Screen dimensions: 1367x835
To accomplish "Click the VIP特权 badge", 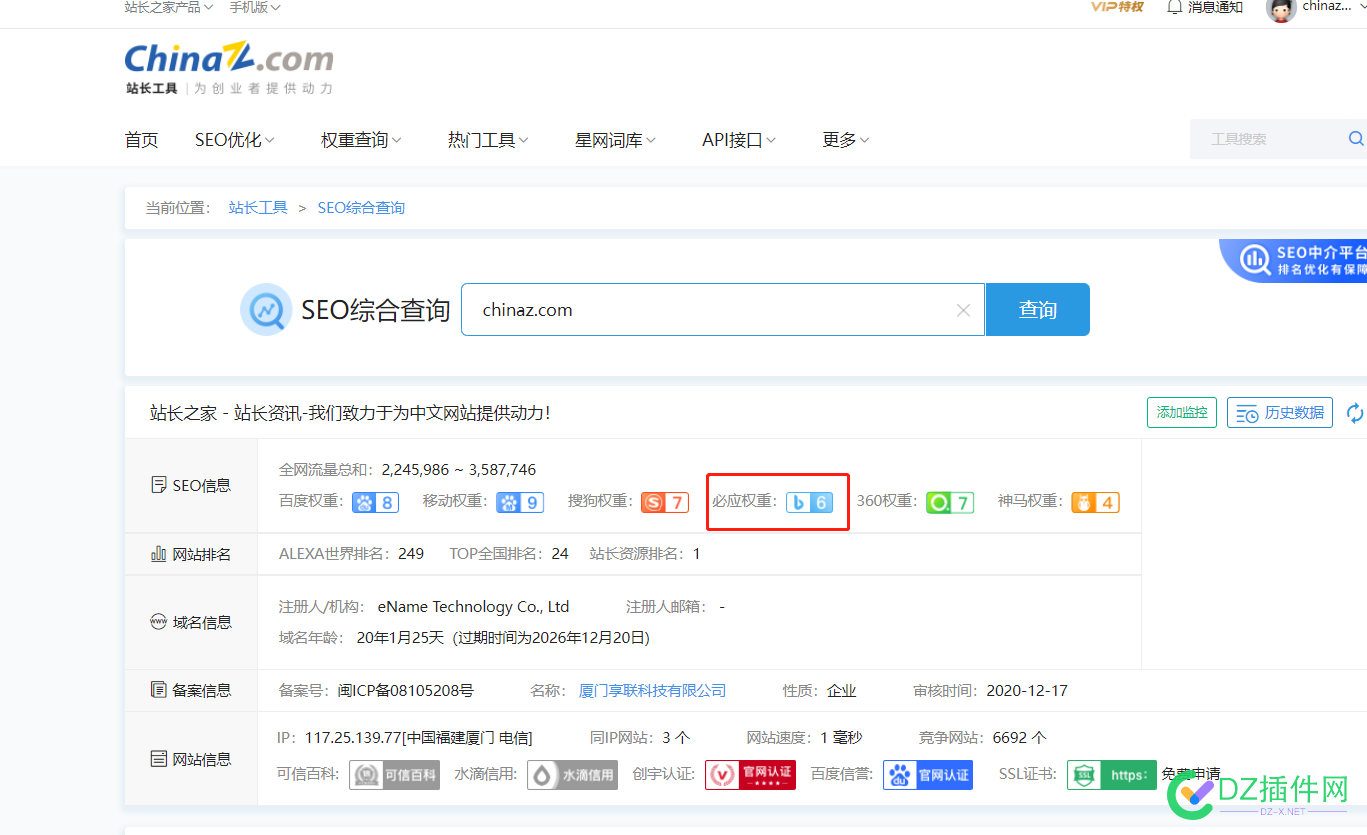I will 1116,7.
